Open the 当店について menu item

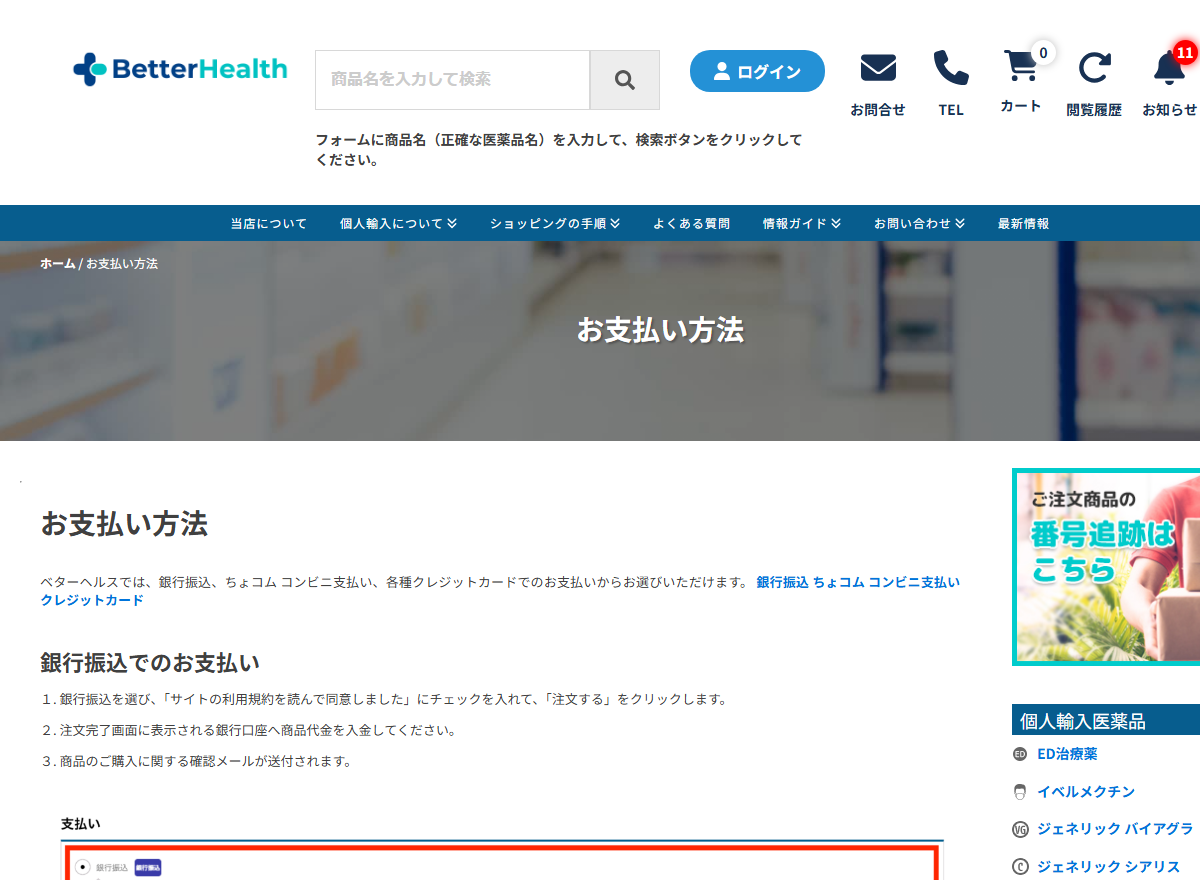click(x=269, y=224)
